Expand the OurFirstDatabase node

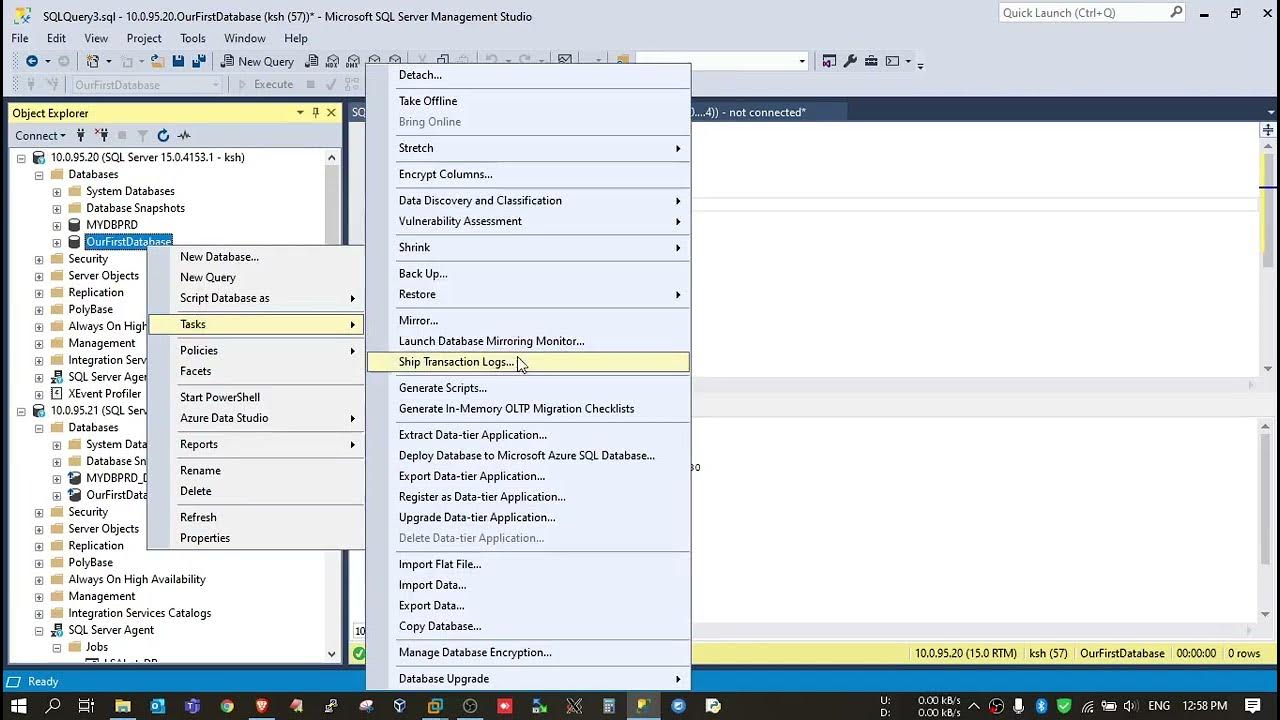(x=57, y=242)
